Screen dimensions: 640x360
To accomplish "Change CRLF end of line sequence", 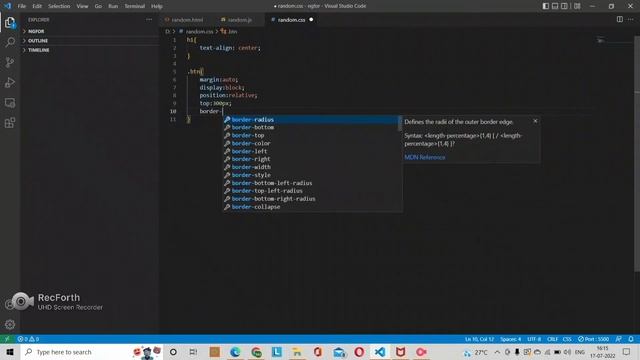I will pos(552,339).
